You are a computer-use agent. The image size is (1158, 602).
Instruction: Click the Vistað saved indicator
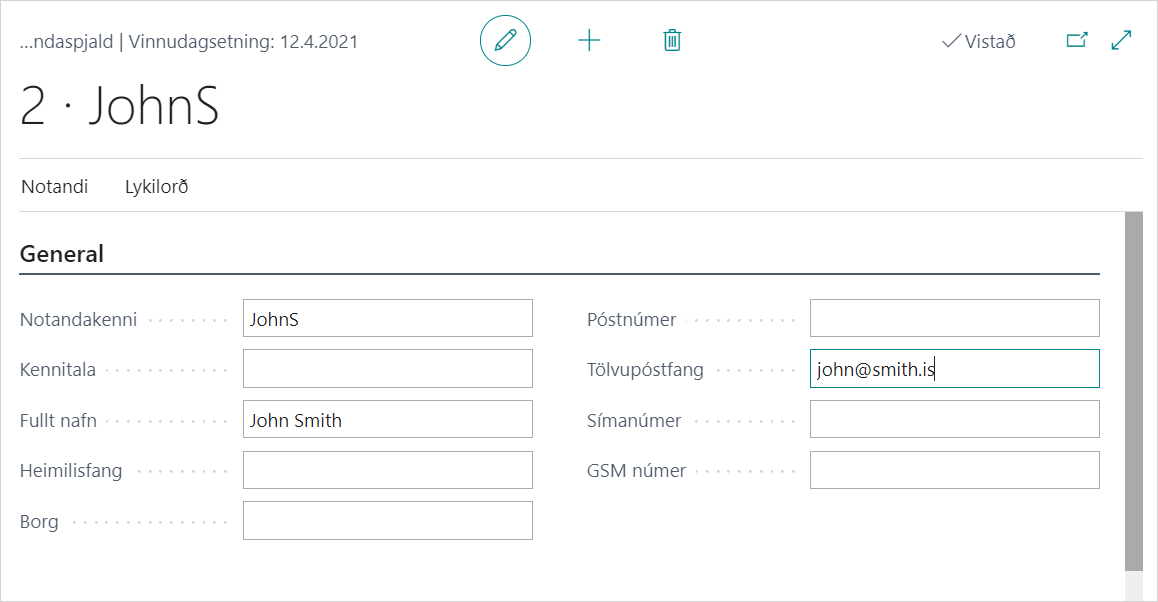979,42
